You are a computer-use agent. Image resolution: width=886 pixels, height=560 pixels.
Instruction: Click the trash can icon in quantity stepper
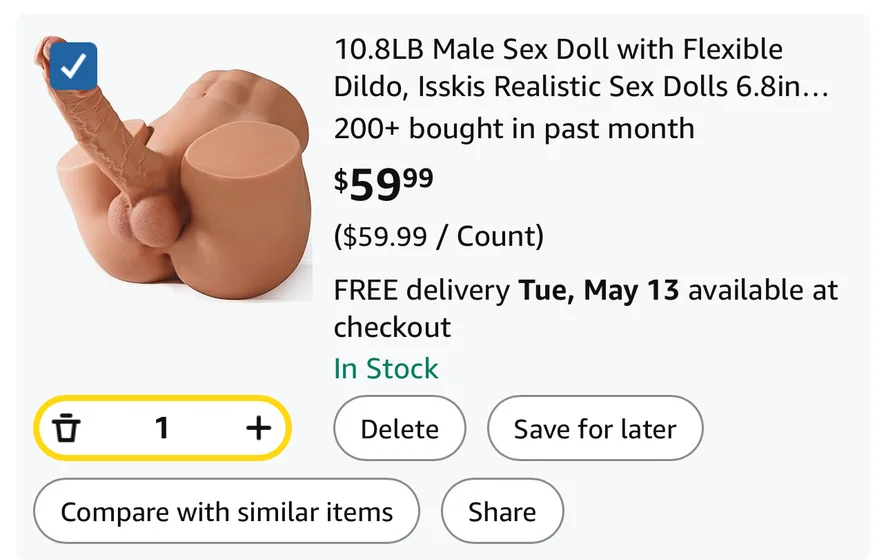point(67,428)
